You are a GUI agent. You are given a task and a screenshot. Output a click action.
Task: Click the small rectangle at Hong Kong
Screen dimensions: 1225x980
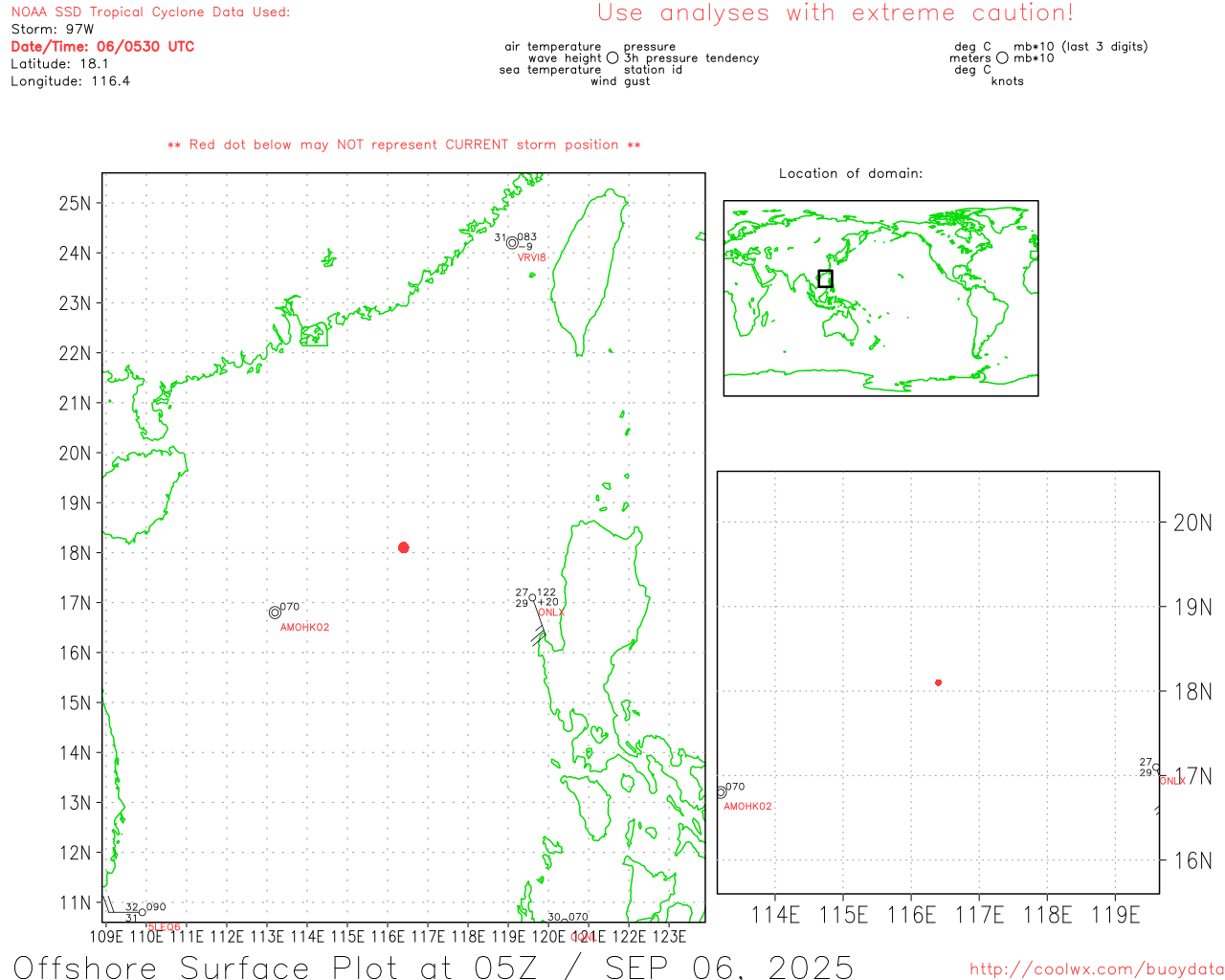tap(314, 335)
